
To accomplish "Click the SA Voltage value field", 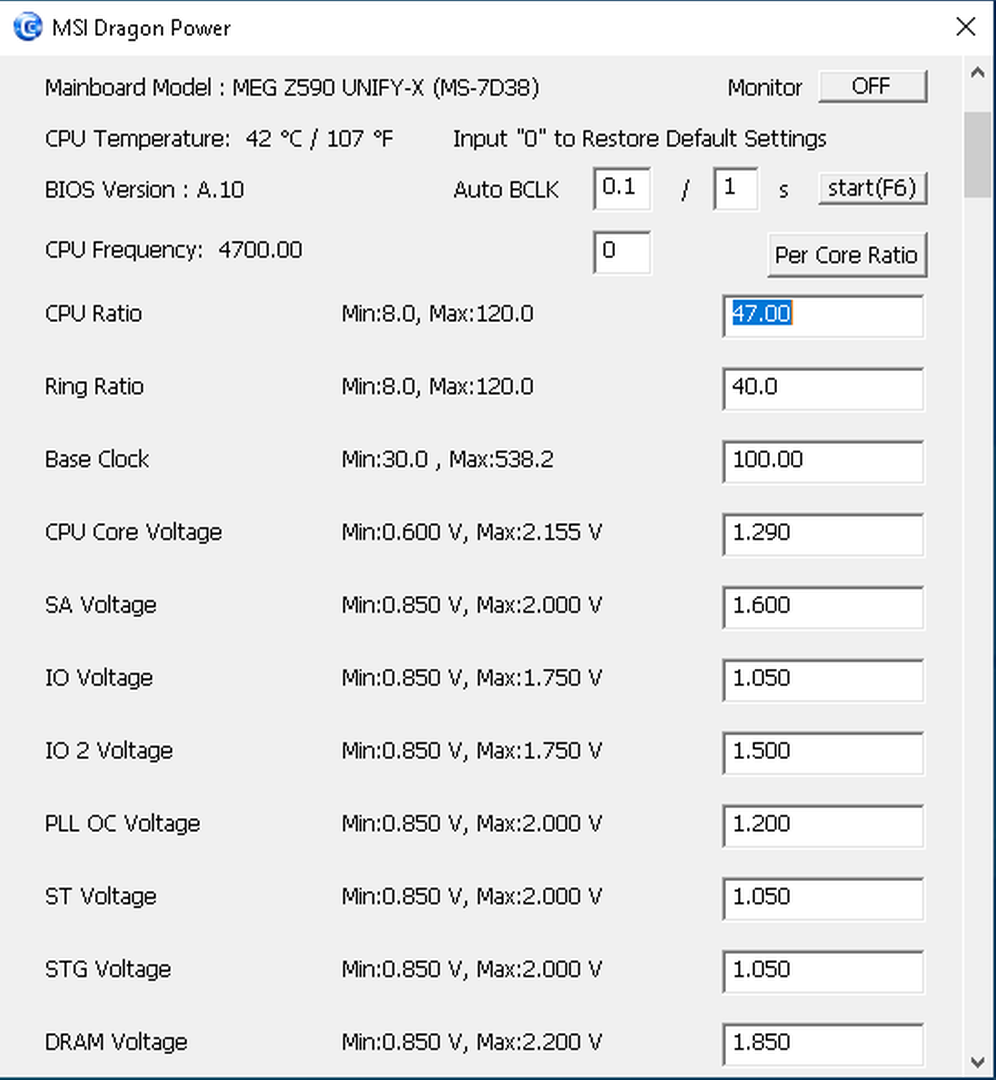I will tap(822, 608).
